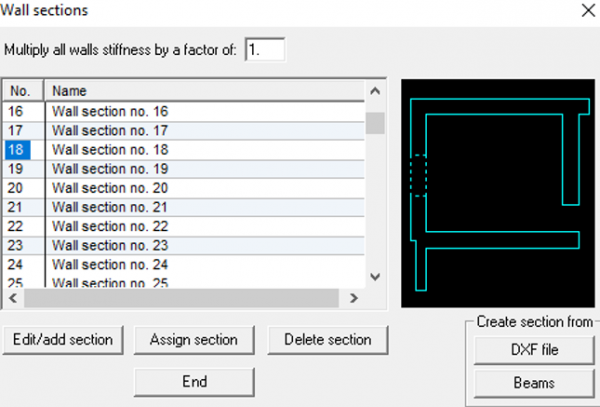The image size is (600, 407).
Task: Select Wall section no. 19 row
Action: click(x=184, y=169)
